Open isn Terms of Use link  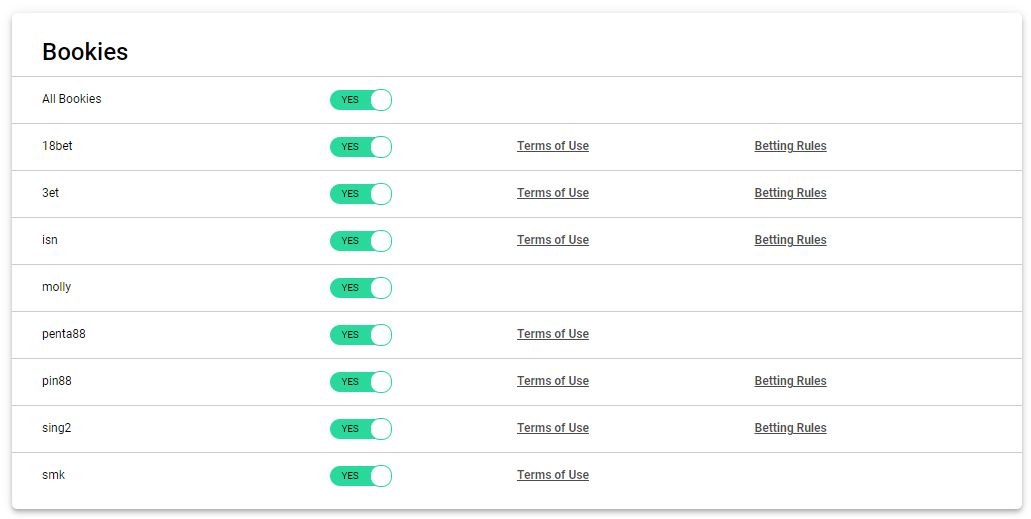point(553,240)
